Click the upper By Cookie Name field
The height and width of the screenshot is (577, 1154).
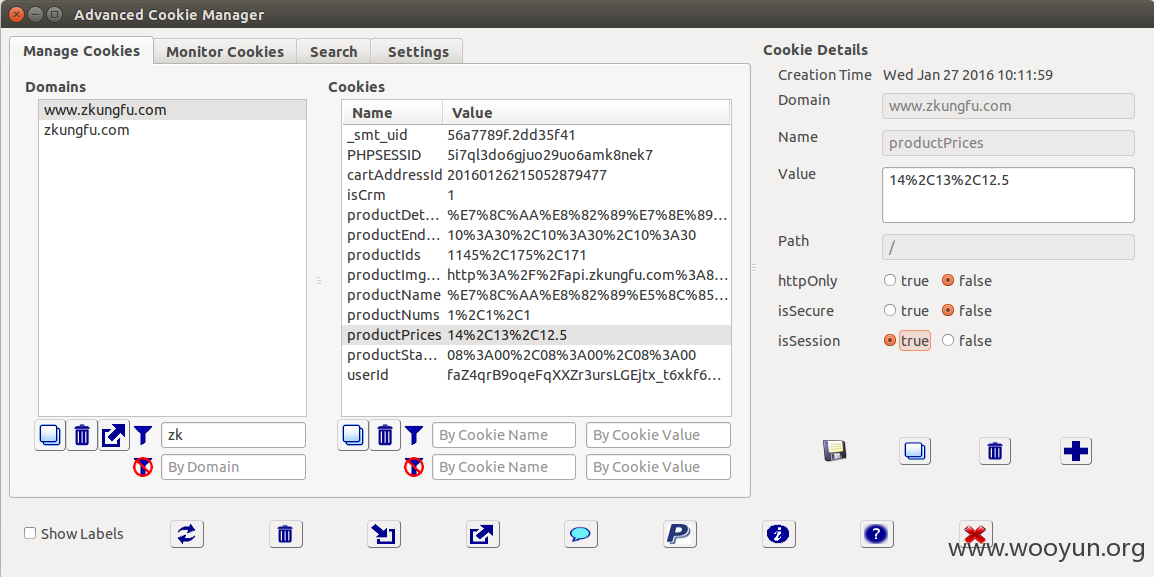pos(504,435)
